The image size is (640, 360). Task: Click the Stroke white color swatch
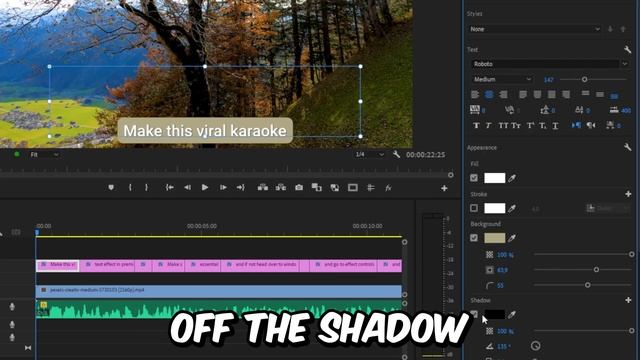(494, 208)
